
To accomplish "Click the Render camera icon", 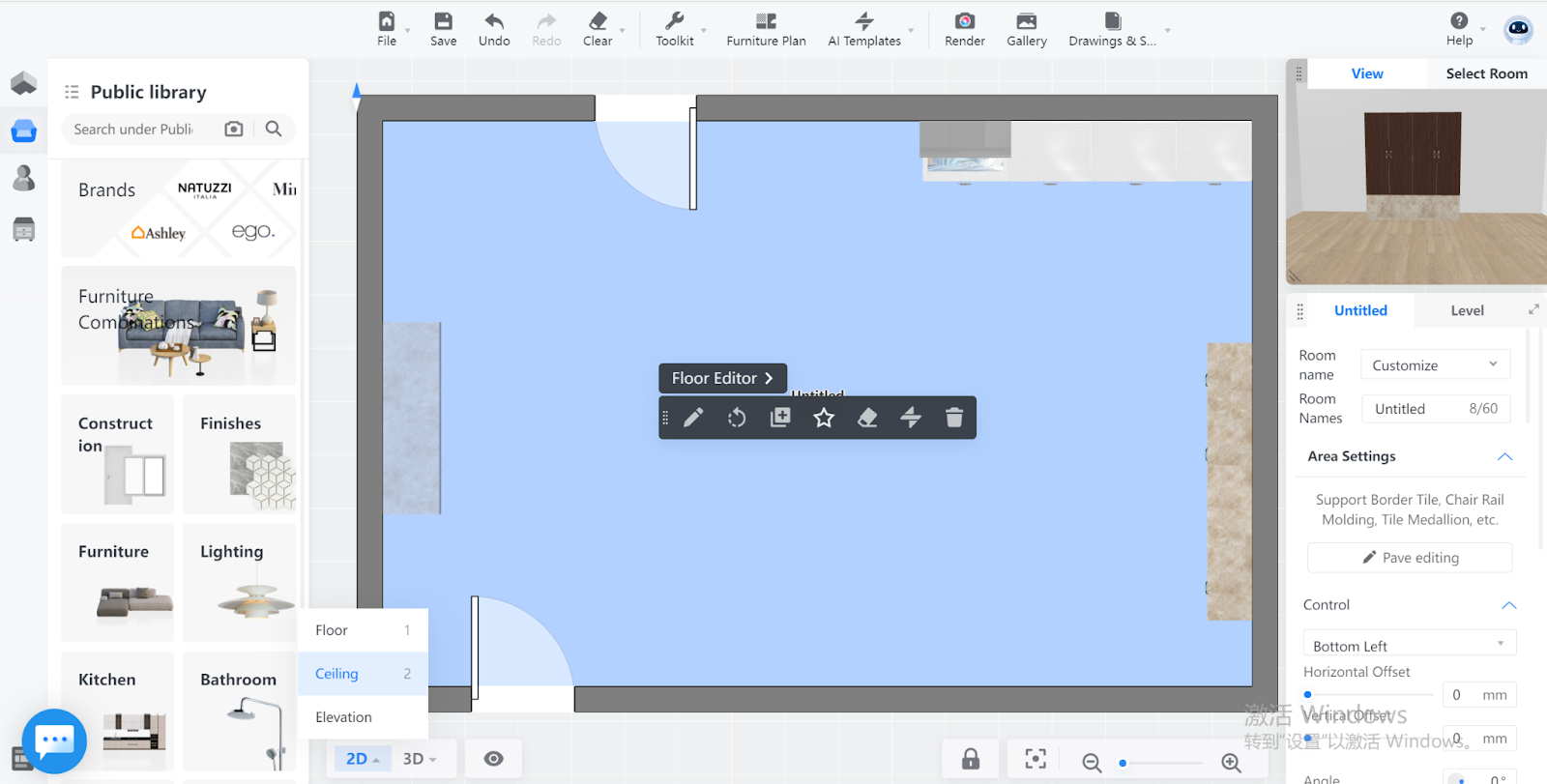I will point(964,22).
